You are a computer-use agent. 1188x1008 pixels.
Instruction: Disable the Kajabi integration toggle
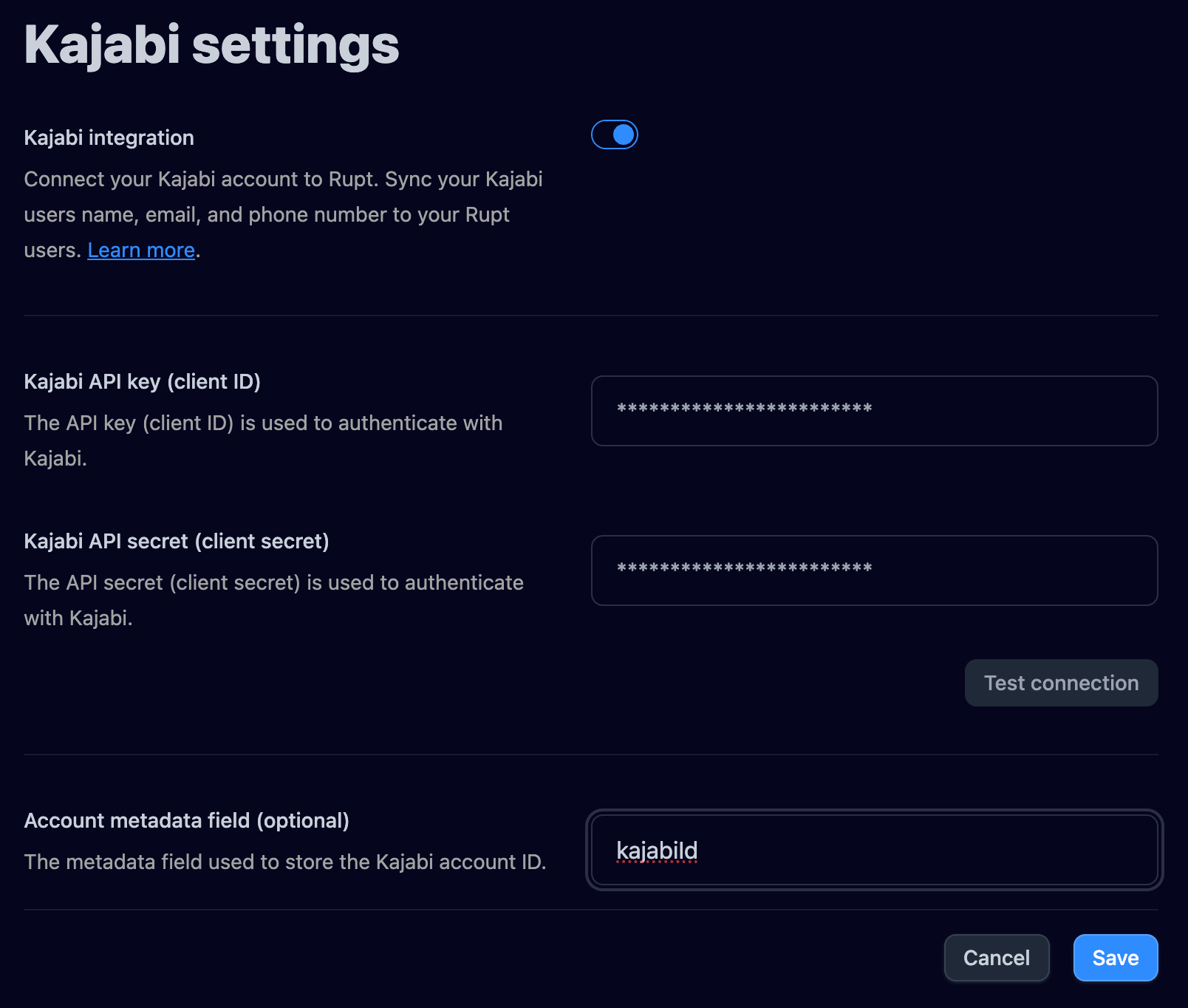click(614, 134)
